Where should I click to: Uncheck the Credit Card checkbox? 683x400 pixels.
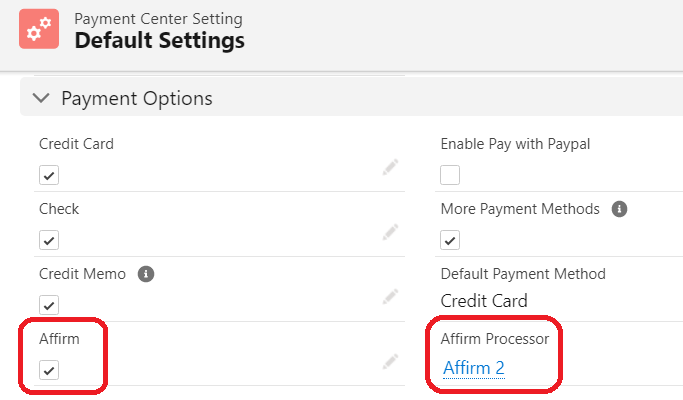pyautogui.click(x=49, y=176)
